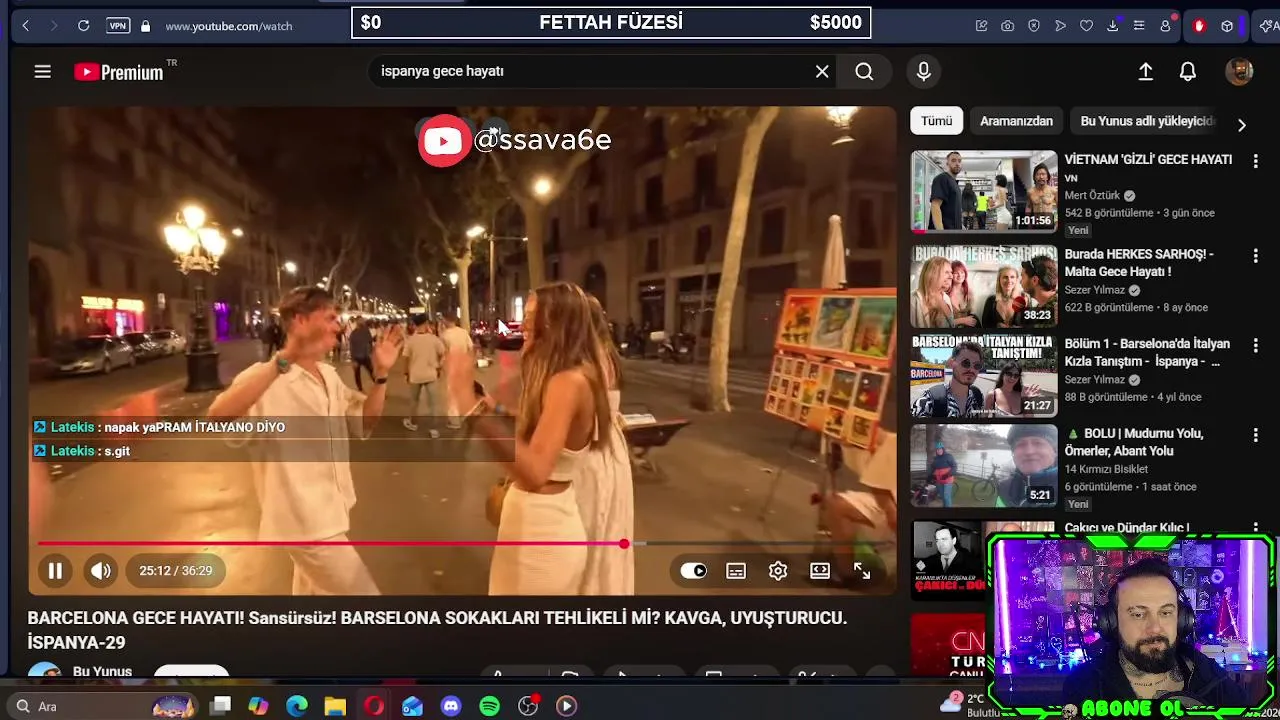1280x720 pixels.
Task: Open YouTube notifications bell
Action: pos(1188,72)
